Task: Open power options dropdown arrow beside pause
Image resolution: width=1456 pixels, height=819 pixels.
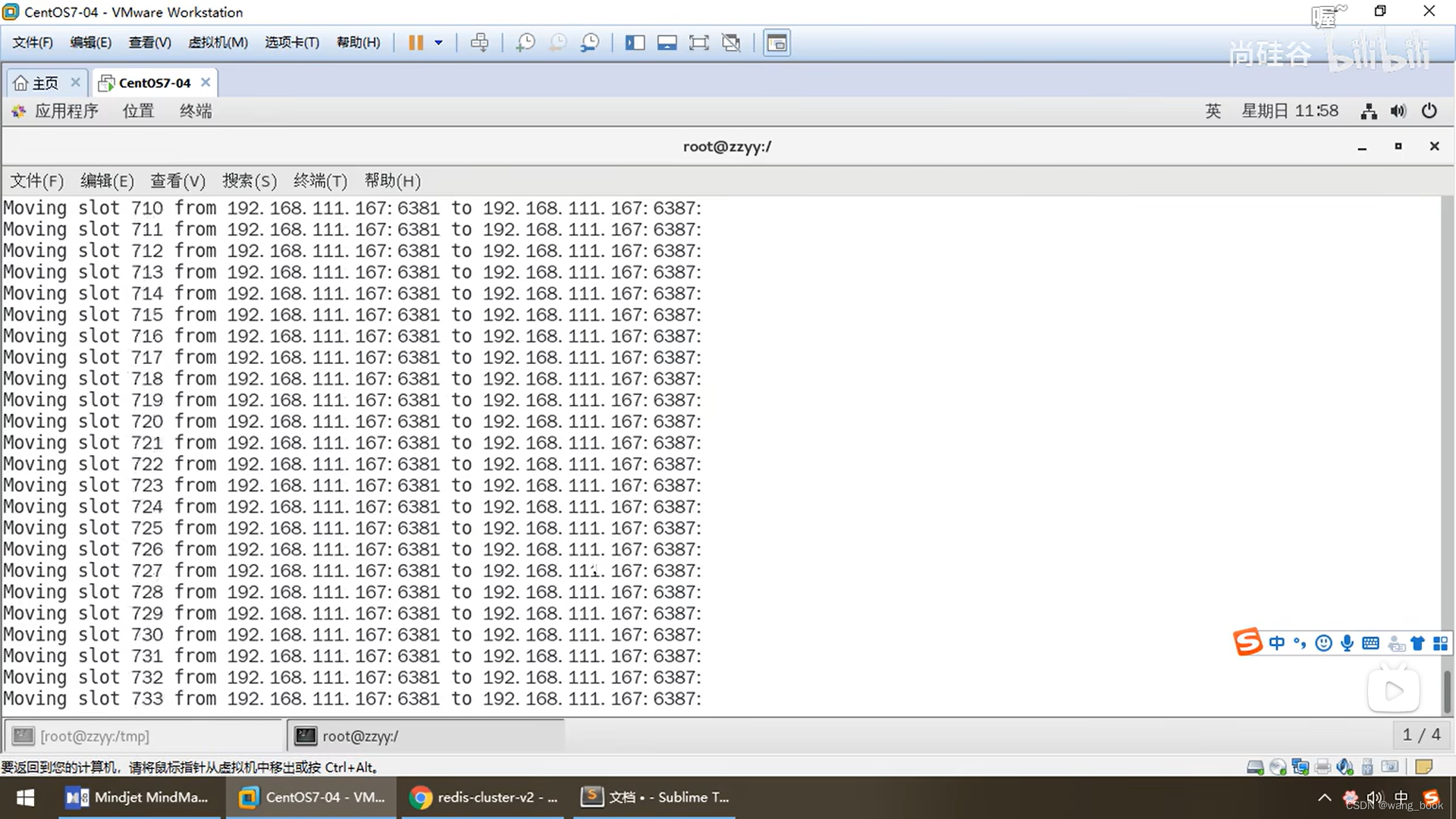Action: pyautogui.click(x=438, y=42)
